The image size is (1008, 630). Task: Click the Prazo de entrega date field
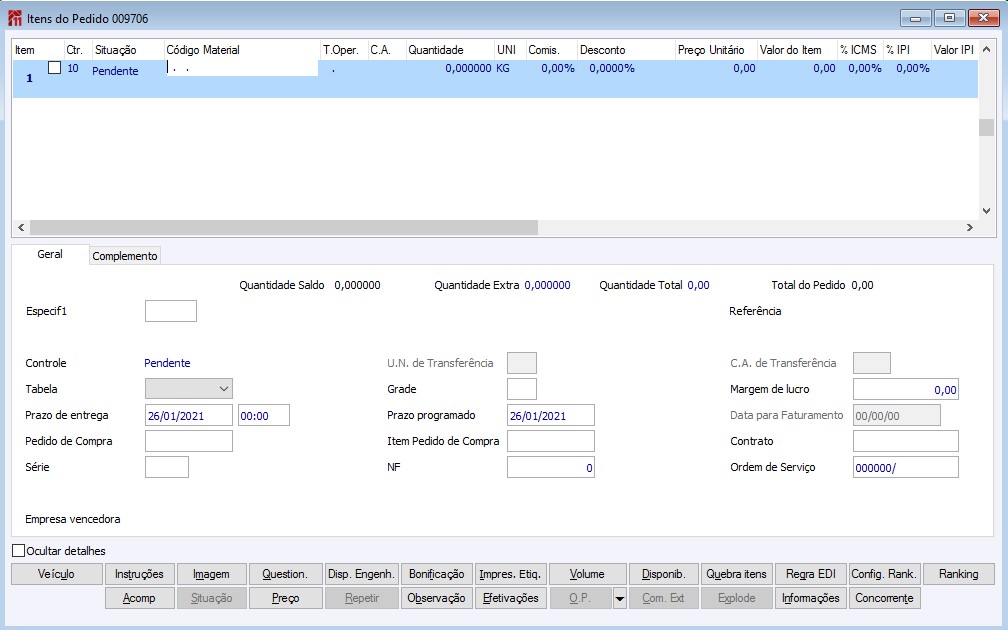point(189,415)
